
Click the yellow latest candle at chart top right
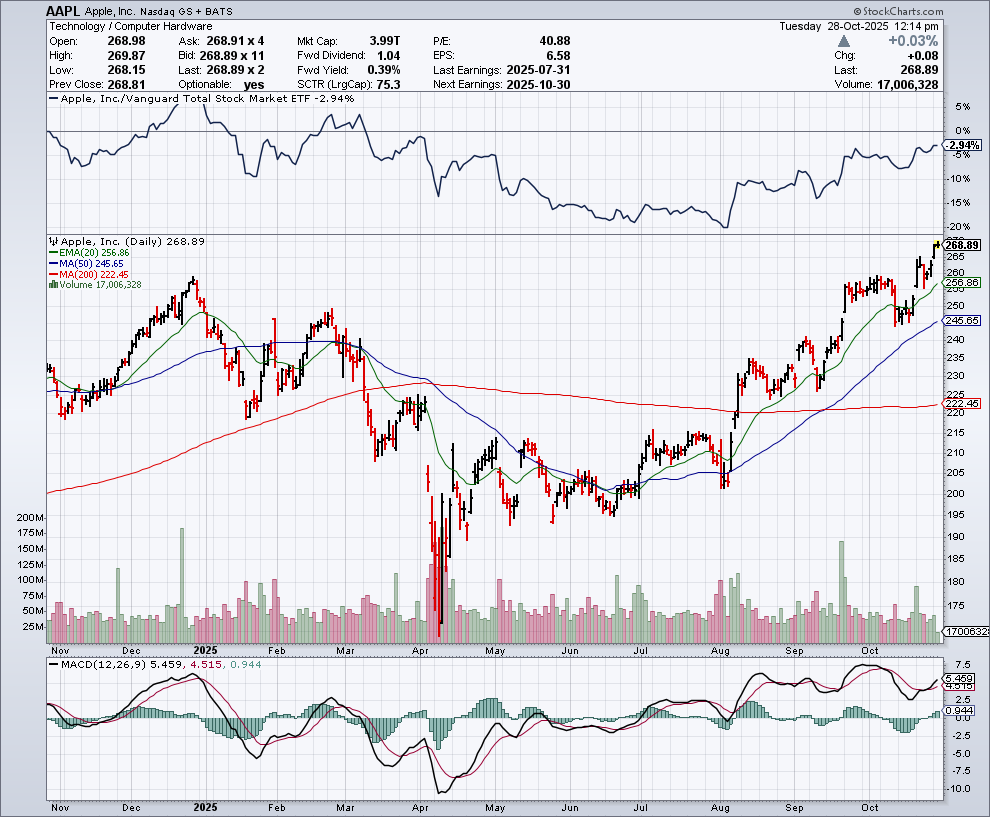click(937, 243)
